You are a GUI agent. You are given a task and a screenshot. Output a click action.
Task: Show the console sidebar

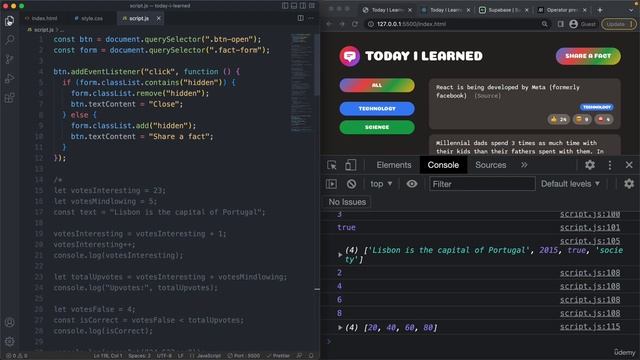click(331, 184)
